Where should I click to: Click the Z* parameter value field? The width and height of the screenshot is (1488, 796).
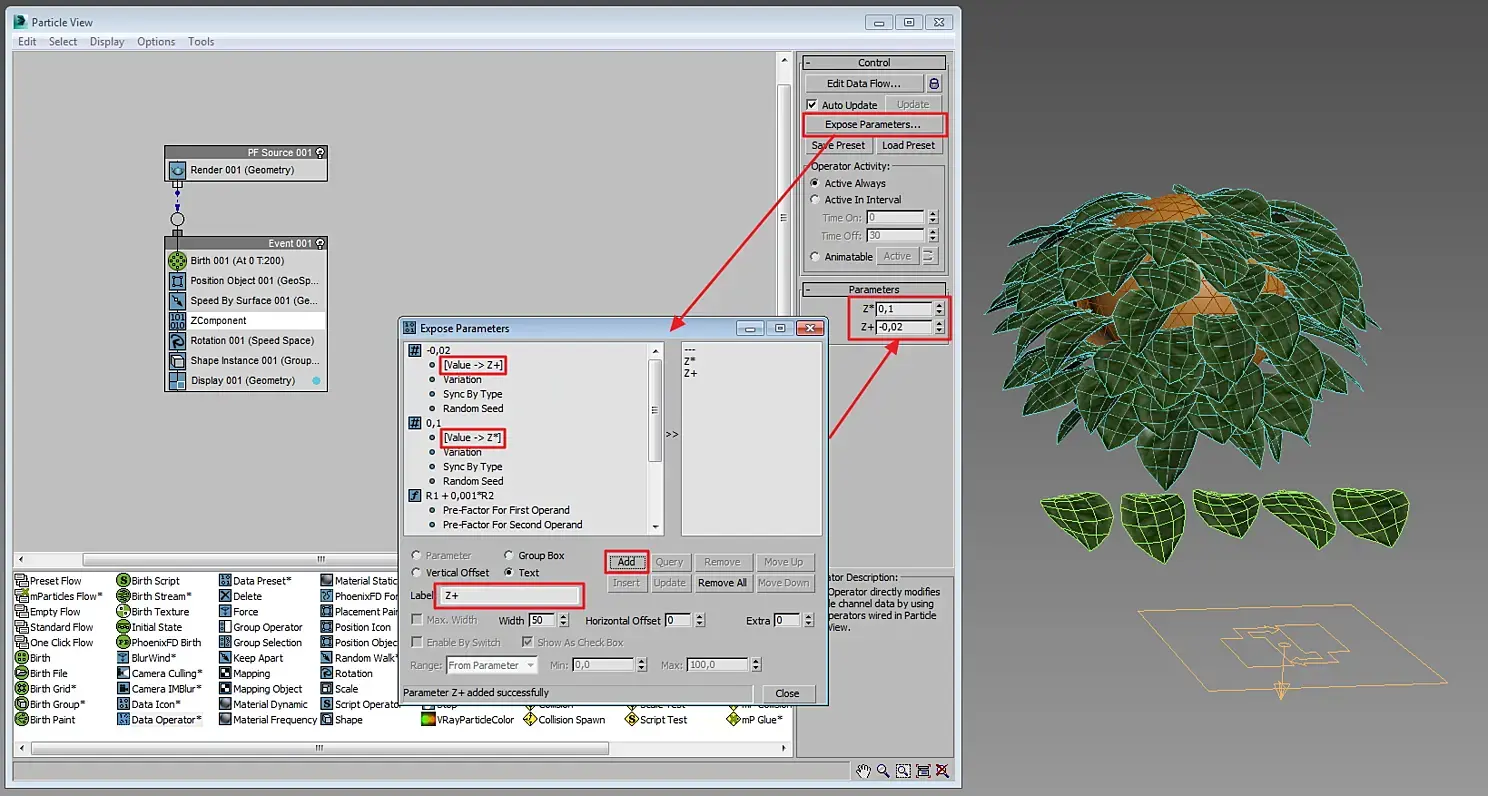[x=904, y=309]
